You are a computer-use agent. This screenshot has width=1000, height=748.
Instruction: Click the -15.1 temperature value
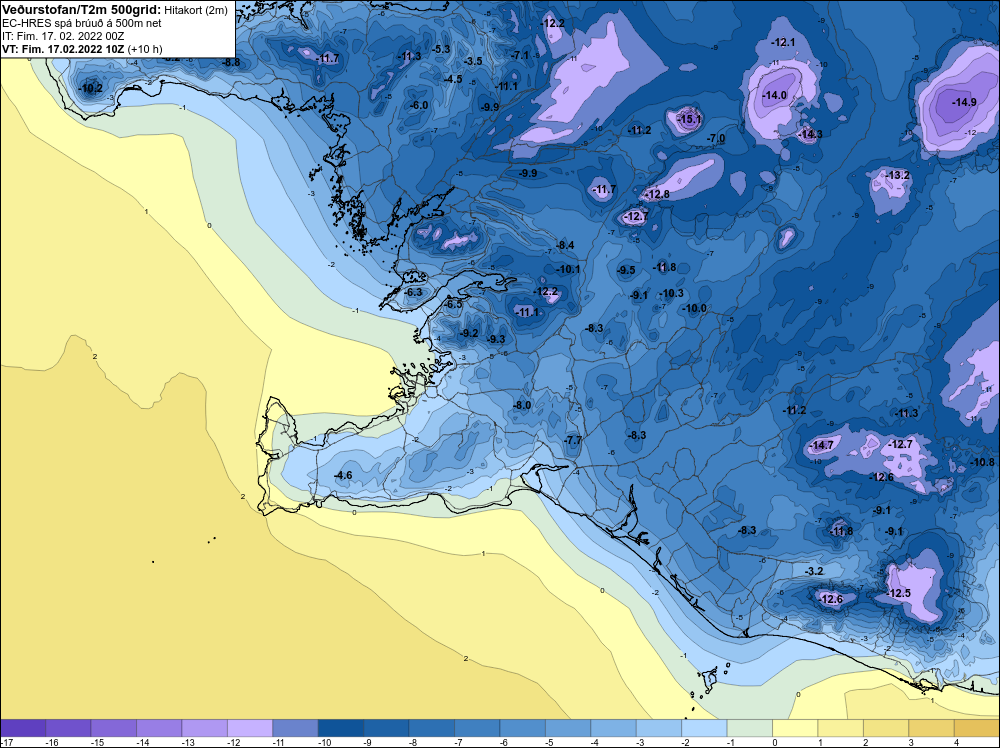689,119
